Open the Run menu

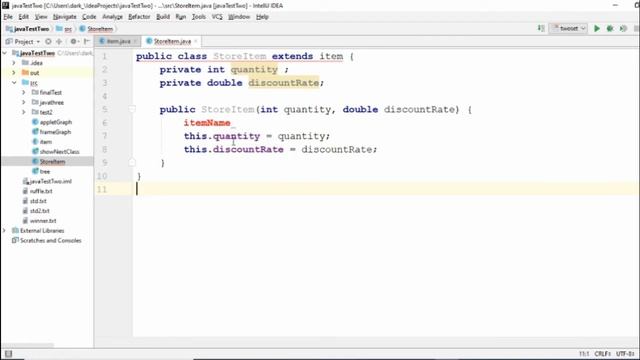(180, 17)
